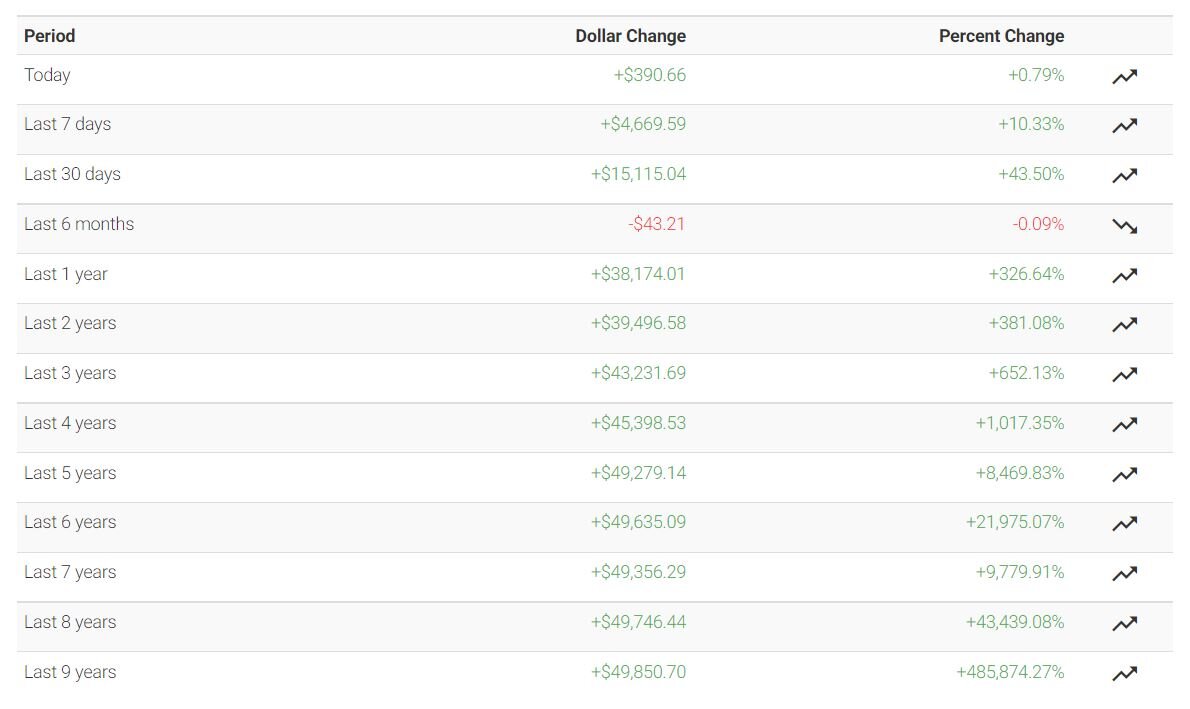
Task: Click the +485,874.27% percent value
Action: tap(1010, 672)
